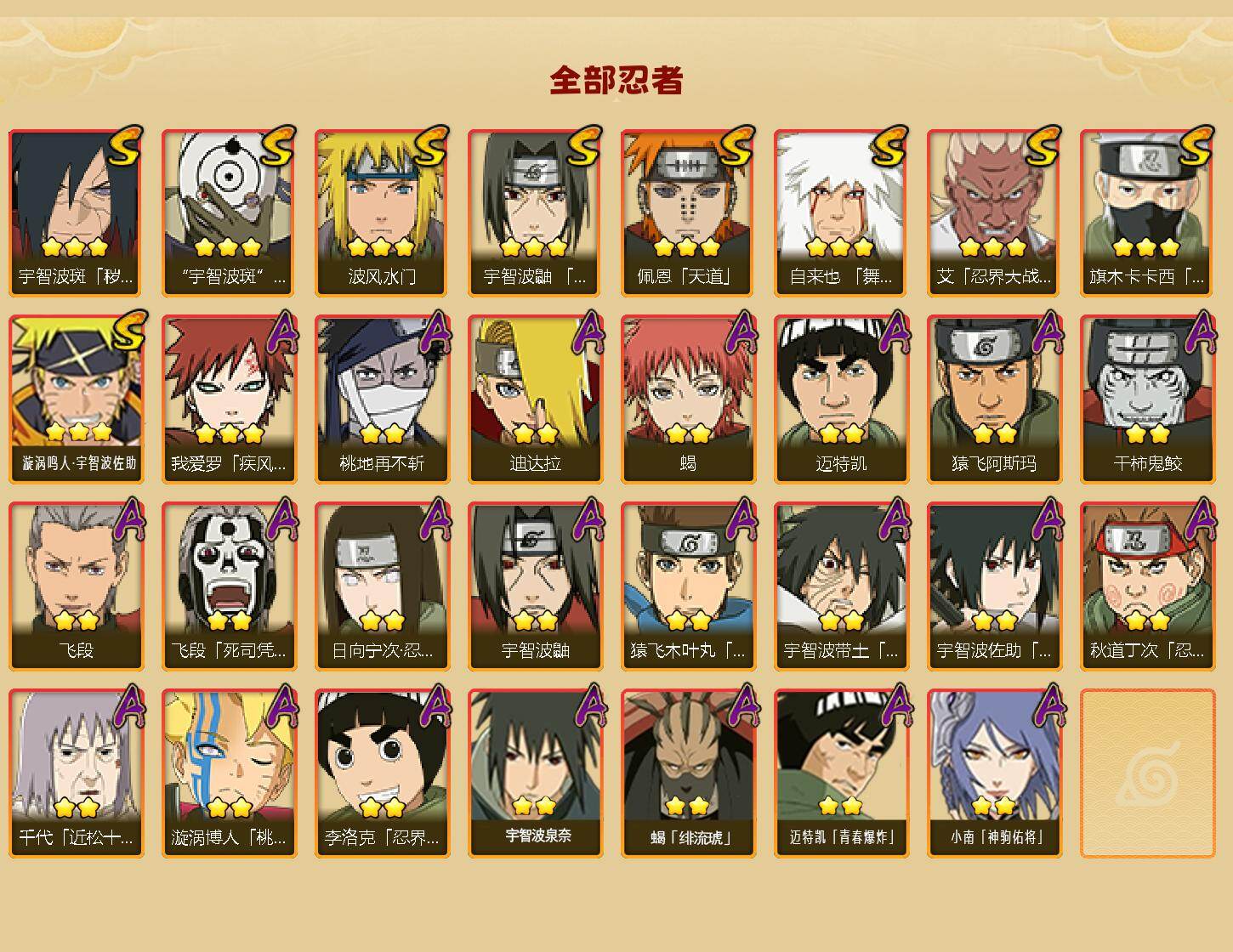Open the 宇智波鼬 A-rank card

pyautogui.click(x=535, y=586)
